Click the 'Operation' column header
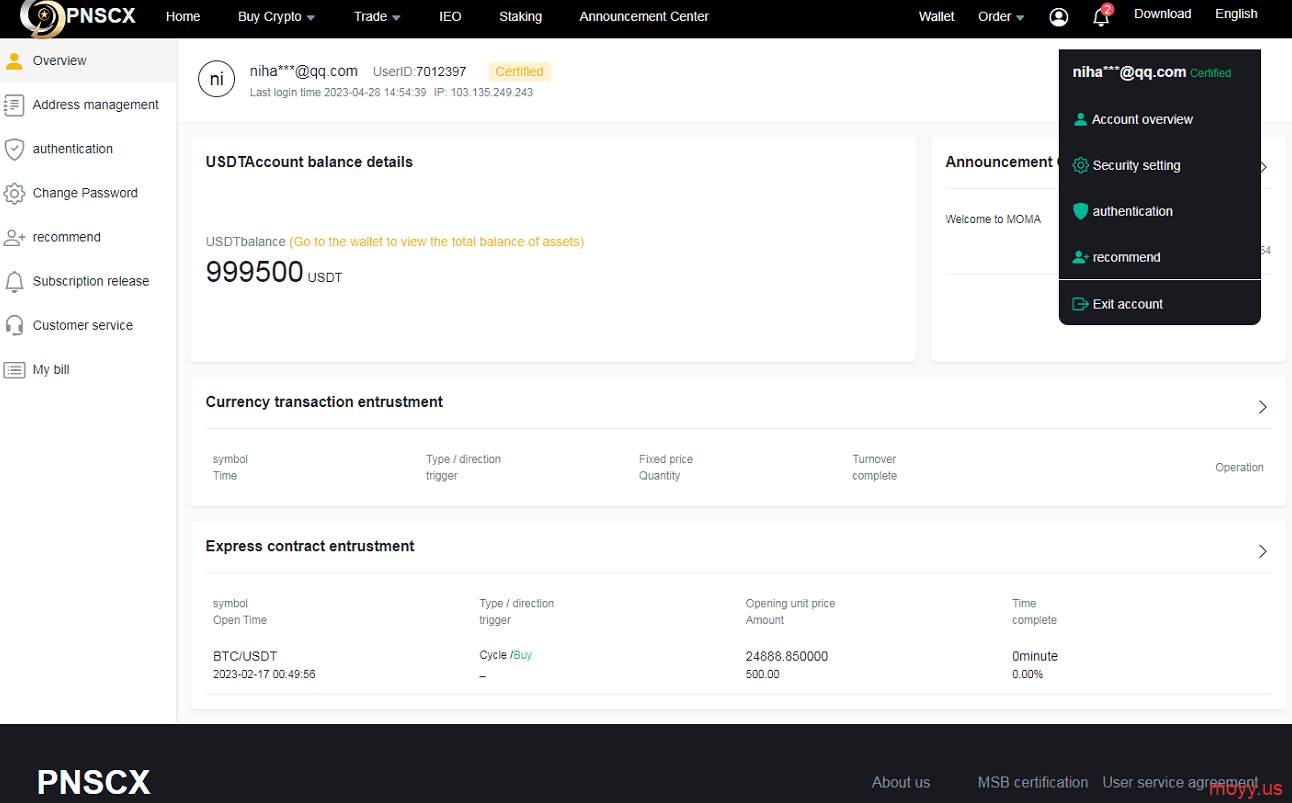Screen dimensions: 1292x803 [1239, 468]
